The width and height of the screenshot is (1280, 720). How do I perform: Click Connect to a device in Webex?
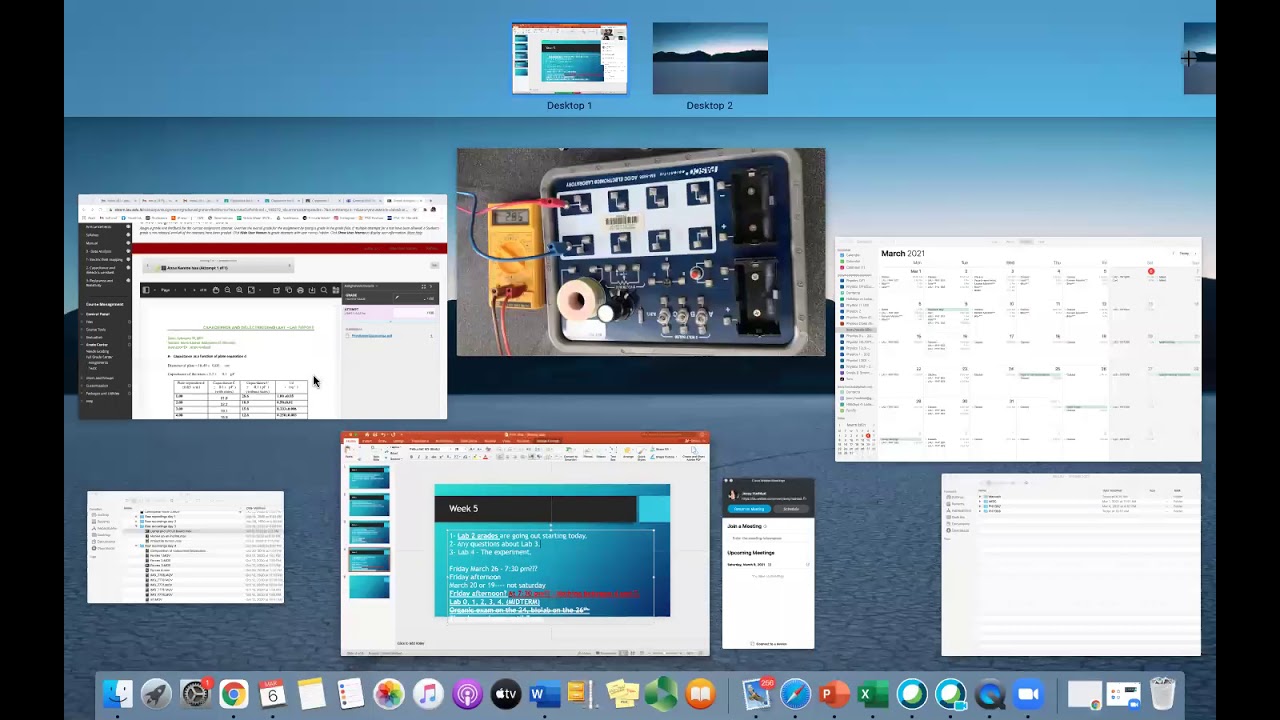[769, 644]
